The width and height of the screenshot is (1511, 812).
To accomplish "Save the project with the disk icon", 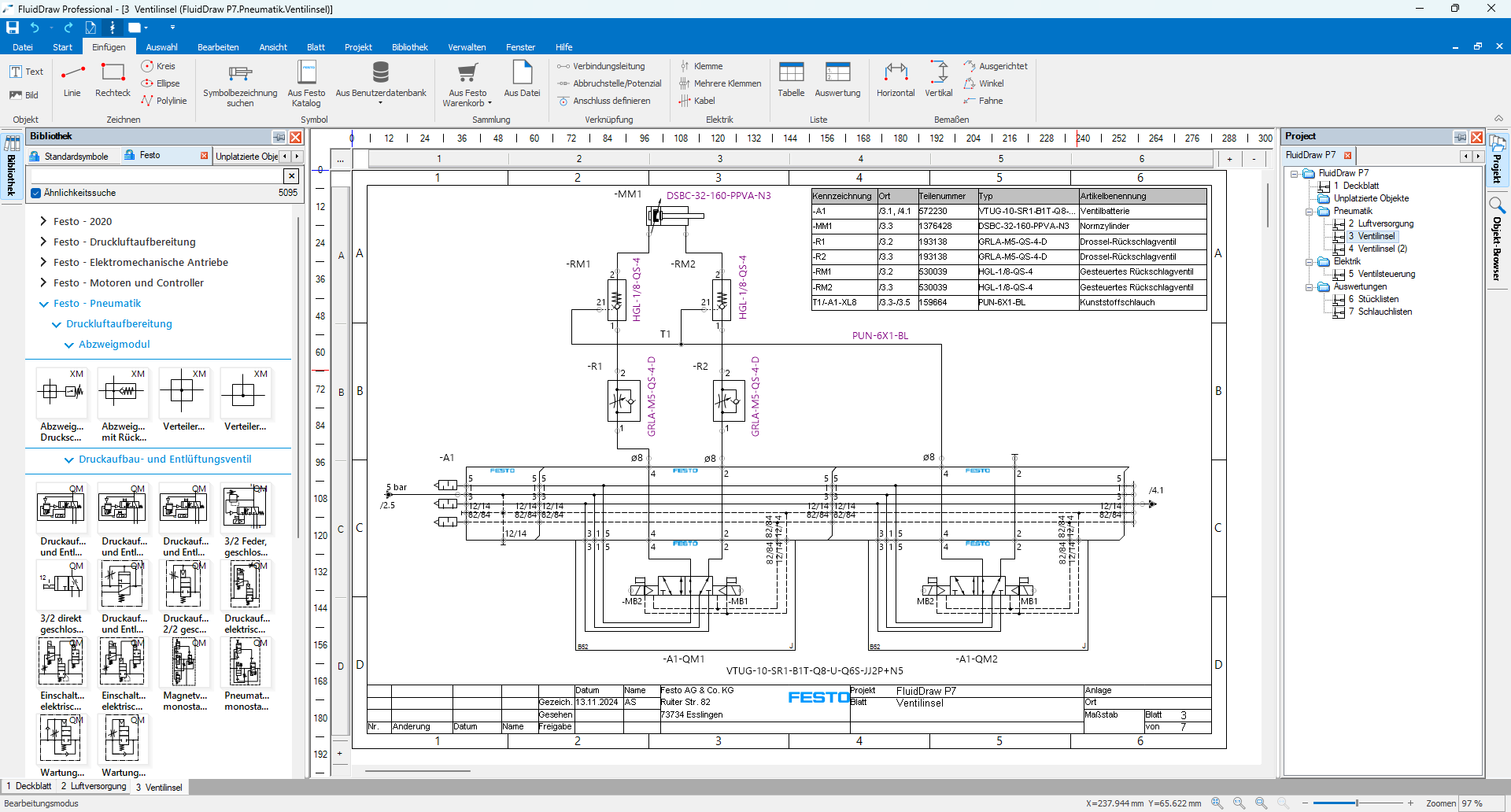I will [x=13, y=28].
